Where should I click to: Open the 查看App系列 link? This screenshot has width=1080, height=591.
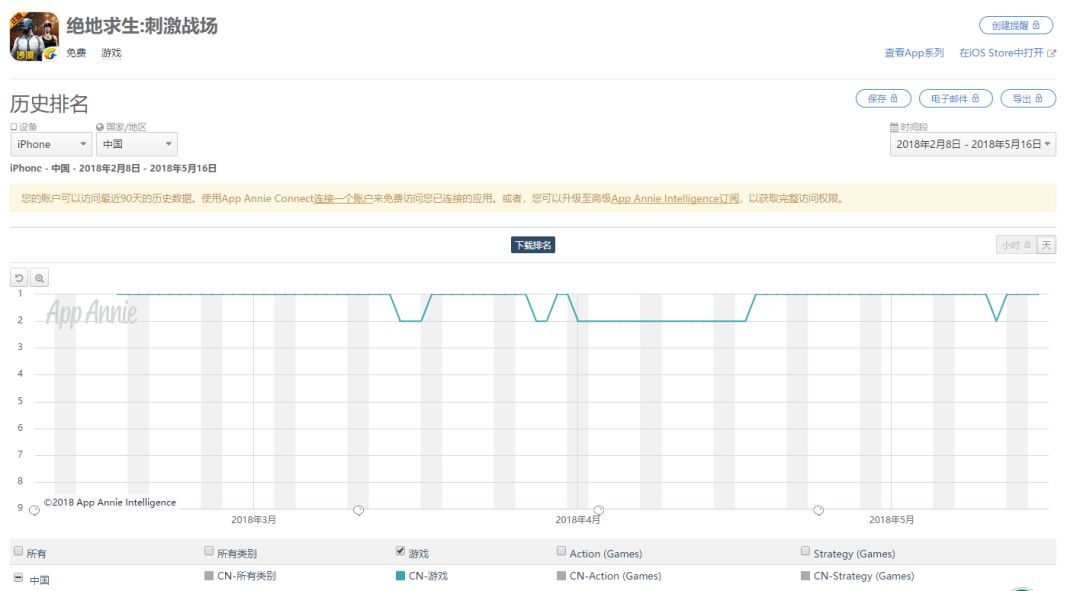[914, 53]
